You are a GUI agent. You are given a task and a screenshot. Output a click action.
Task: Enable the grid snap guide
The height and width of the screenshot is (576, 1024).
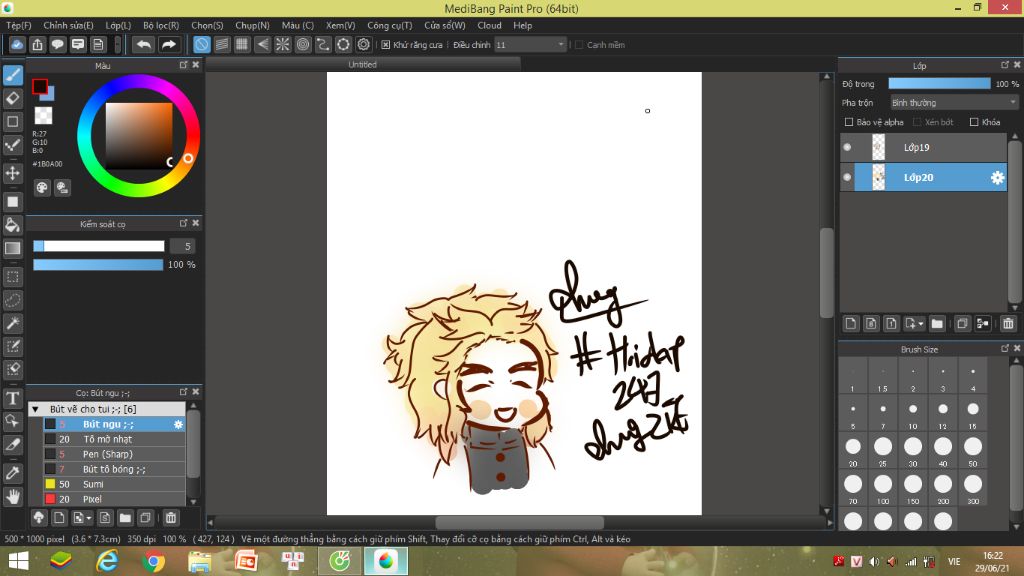tap(242, 44)
